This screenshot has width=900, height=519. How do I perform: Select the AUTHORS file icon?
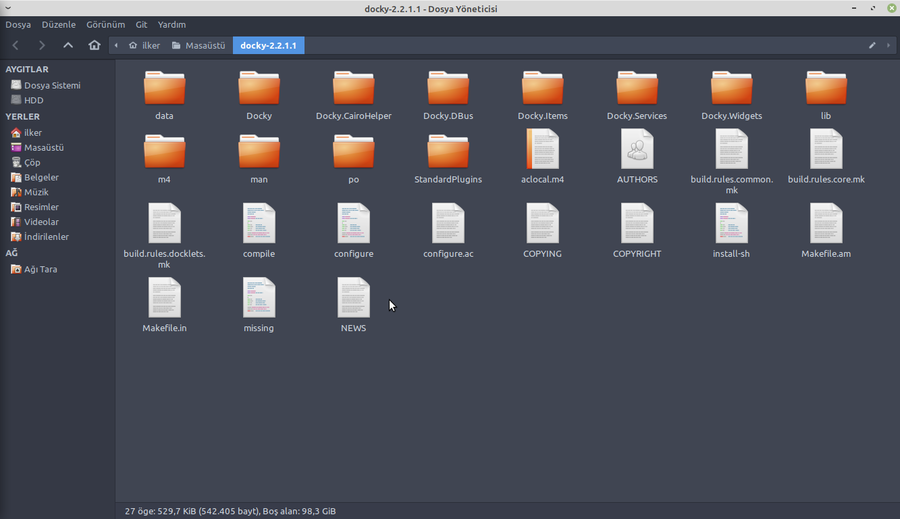click(637, 150)
